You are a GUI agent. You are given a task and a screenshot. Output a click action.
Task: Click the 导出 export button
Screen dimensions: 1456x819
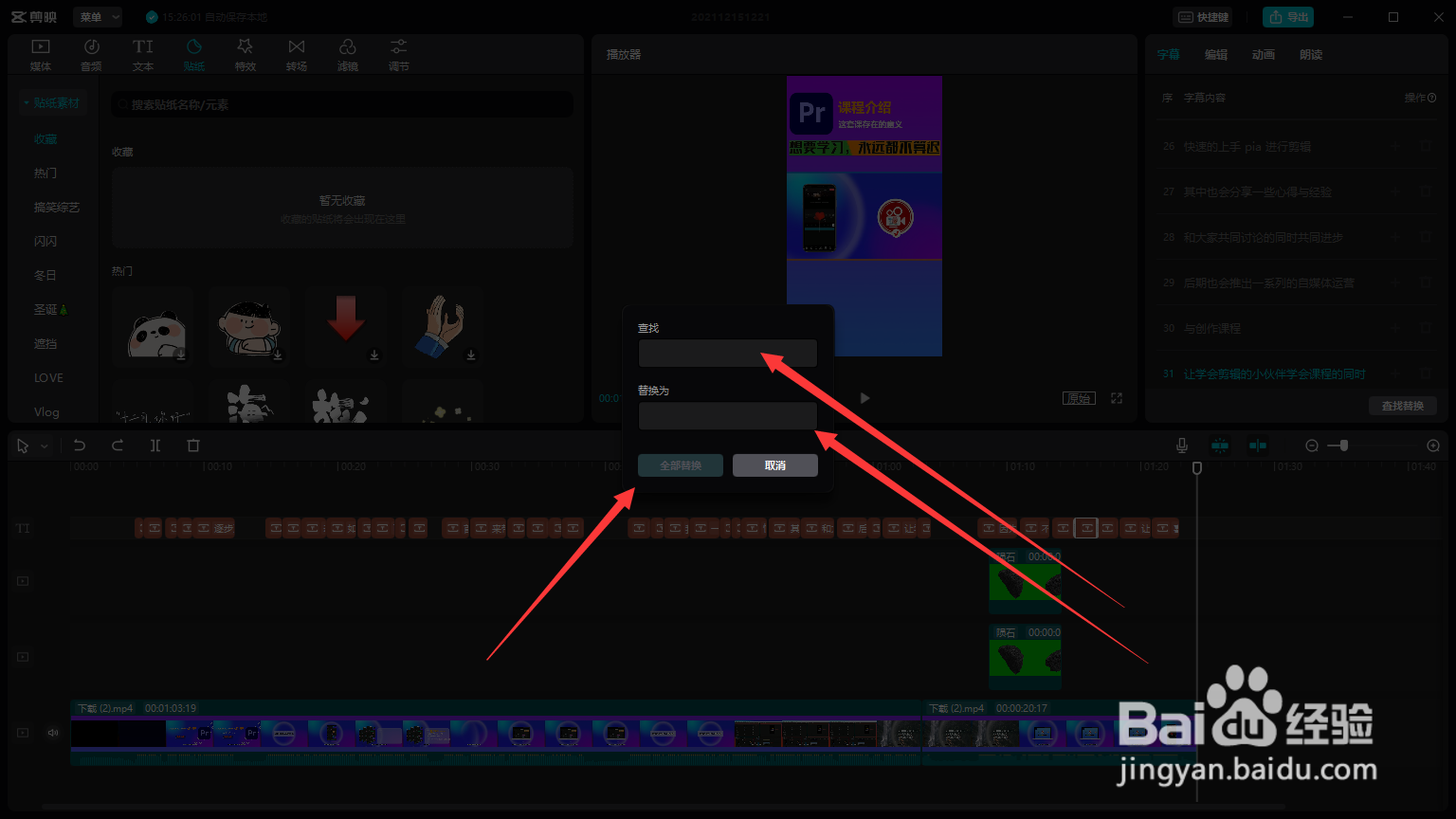(1288, 17)
